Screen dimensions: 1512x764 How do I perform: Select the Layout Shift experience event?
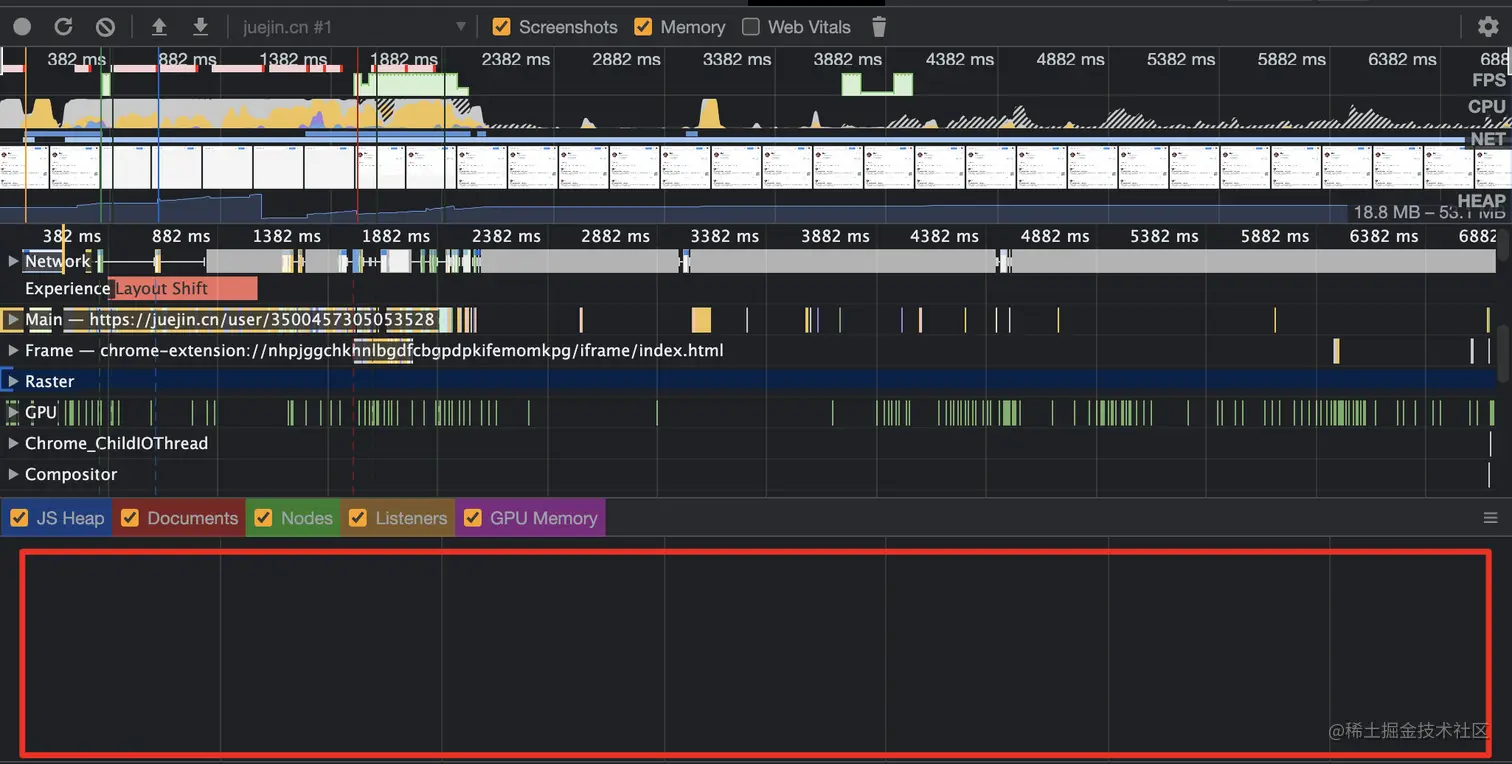click(x=183, y=289)
